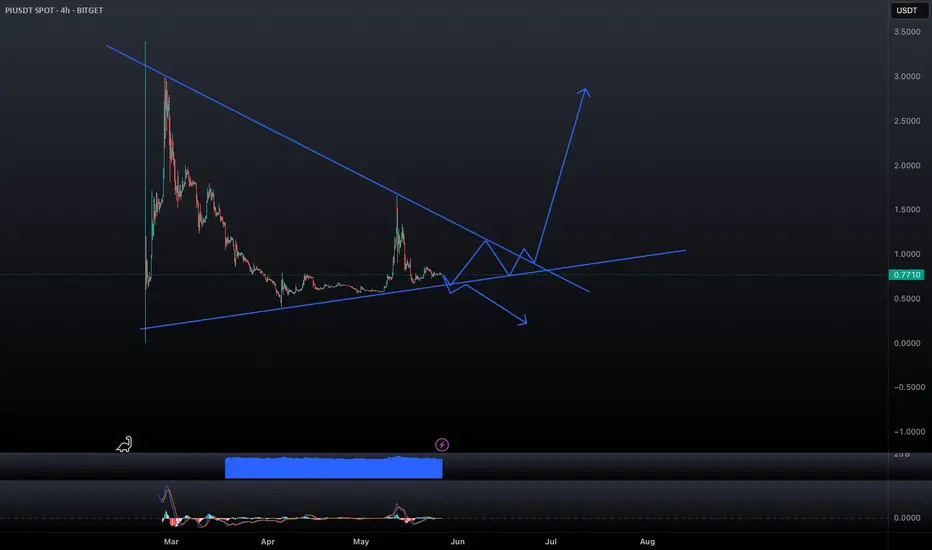The width and height of the screenshot is (932, 550).
Task: Click the 1.5000 price axis label
Action: pyautogui.click(x=907, y=210)
